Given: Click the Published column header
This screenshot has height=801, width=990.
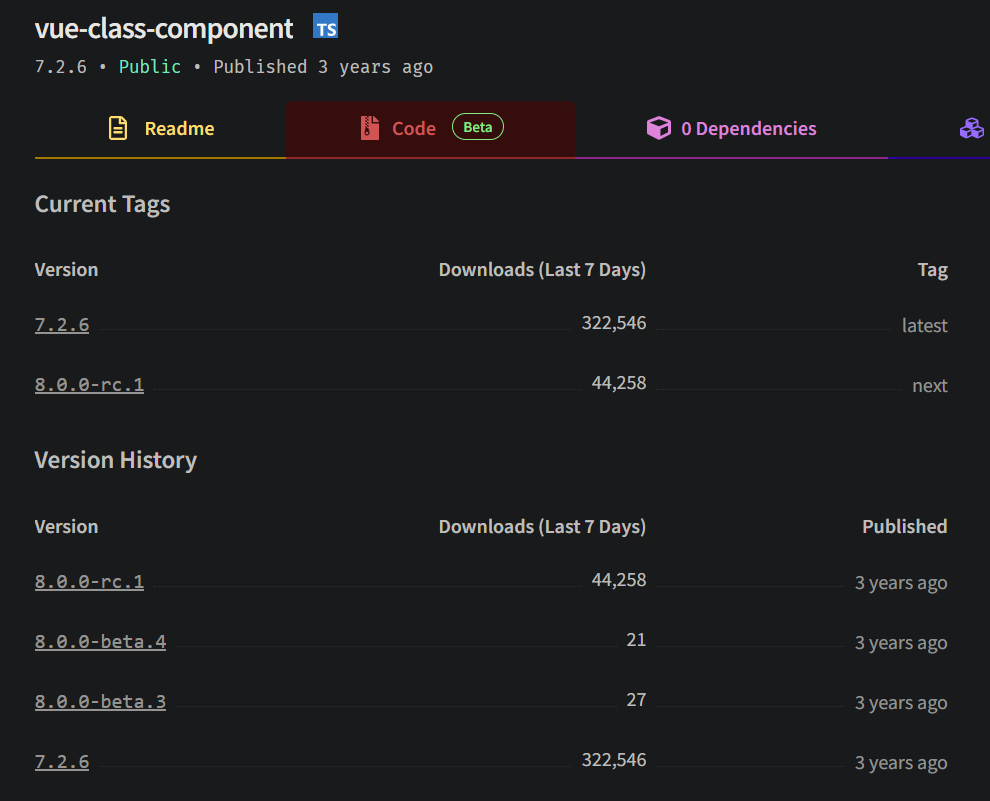Looking at the screenshot, I should coord(905,526).
